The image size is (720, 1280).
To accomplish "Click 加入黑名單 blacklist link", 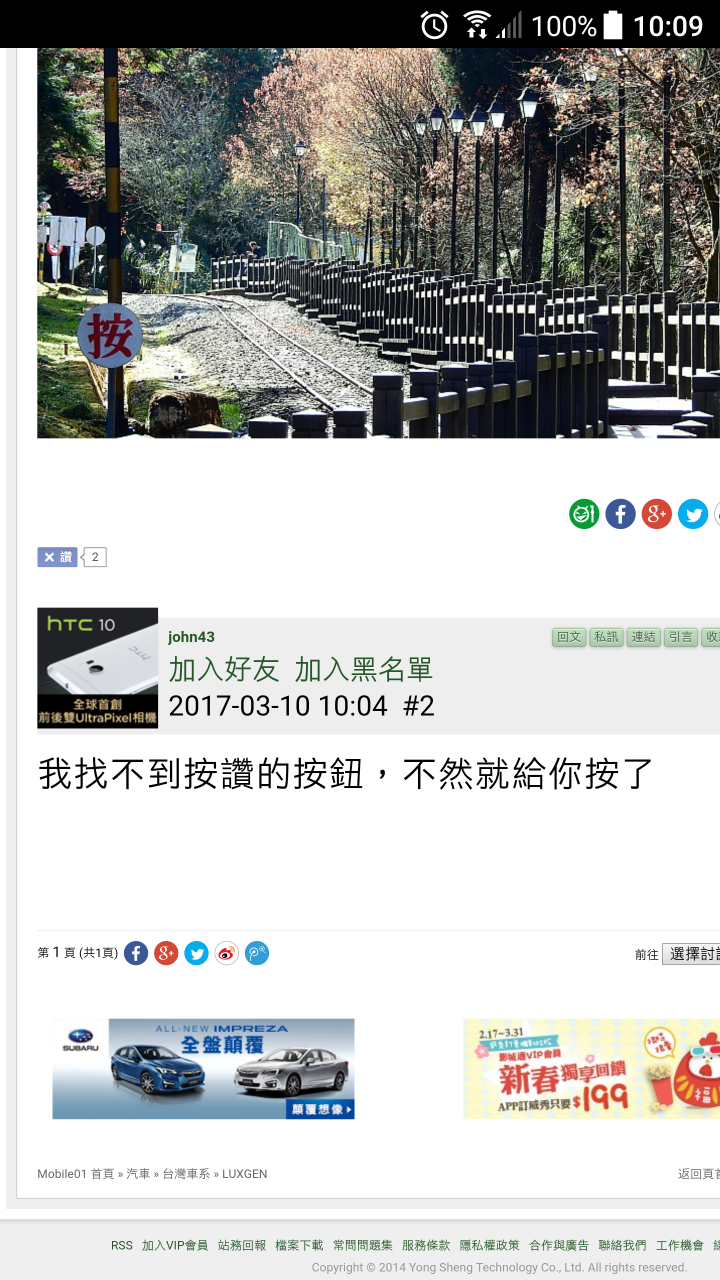I will pyautogui.click(x=364, y=669).
